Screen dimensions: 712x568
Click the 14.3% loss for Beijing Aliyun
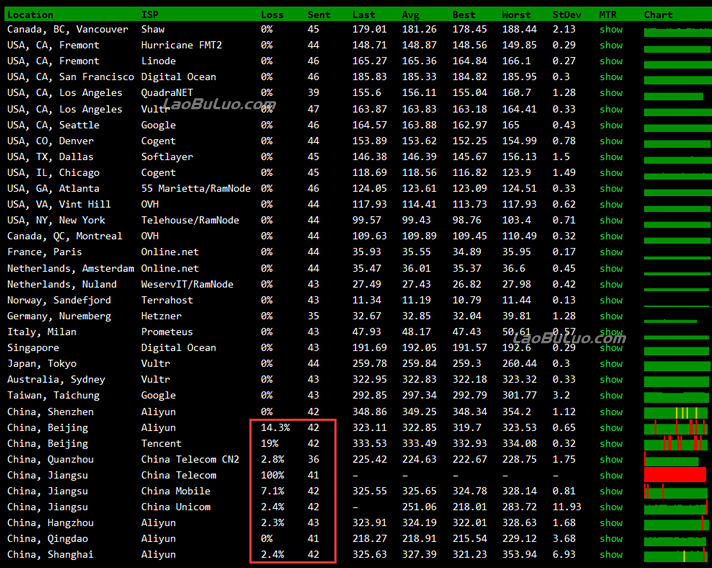275,428
